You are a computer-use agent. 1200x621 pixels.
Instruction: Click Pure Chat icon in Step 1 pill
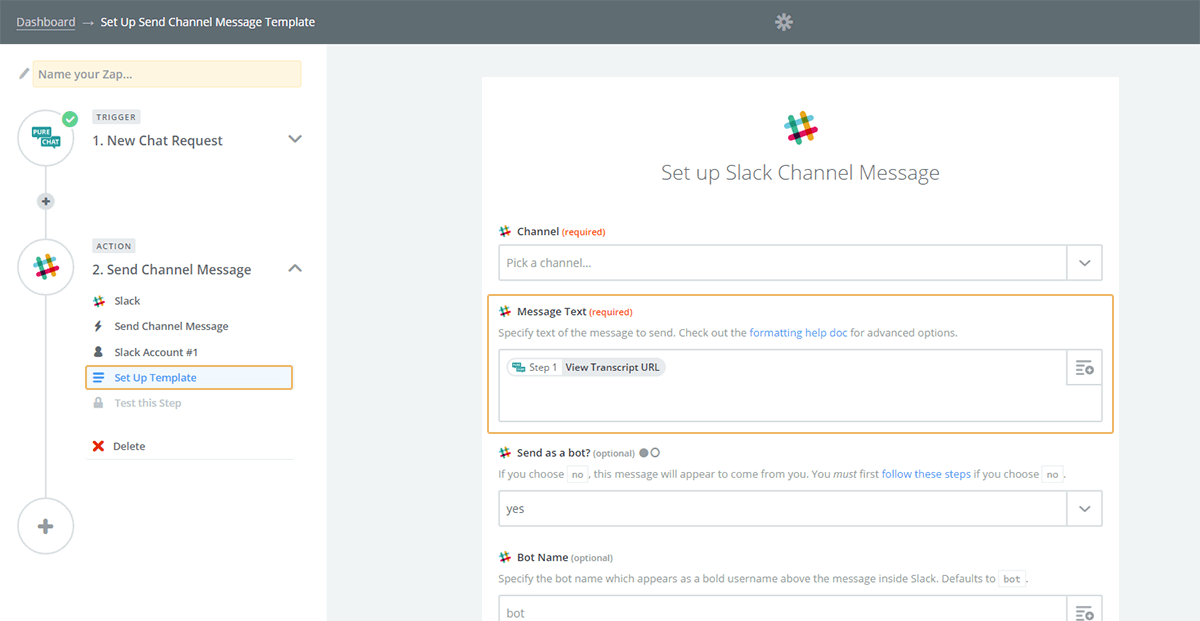click(x=518, y=367)
